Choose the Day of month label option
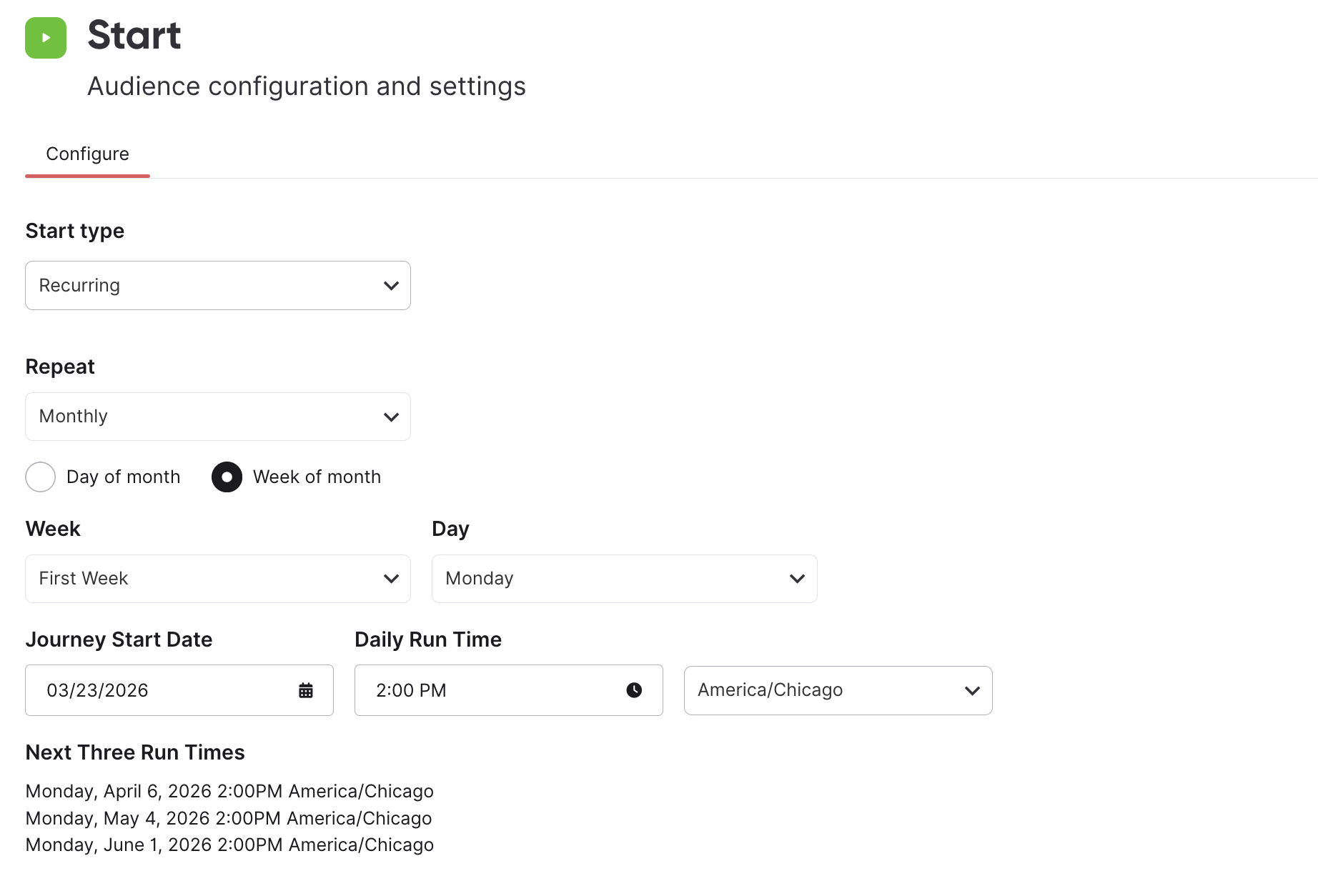 [124, 477]
